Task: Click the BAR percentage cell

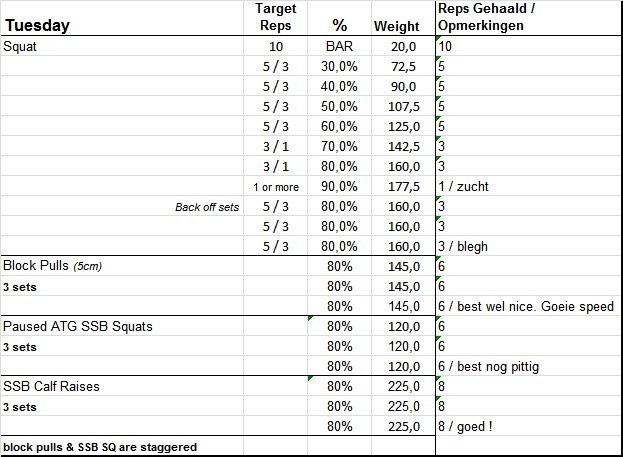Action: [340, 46]
